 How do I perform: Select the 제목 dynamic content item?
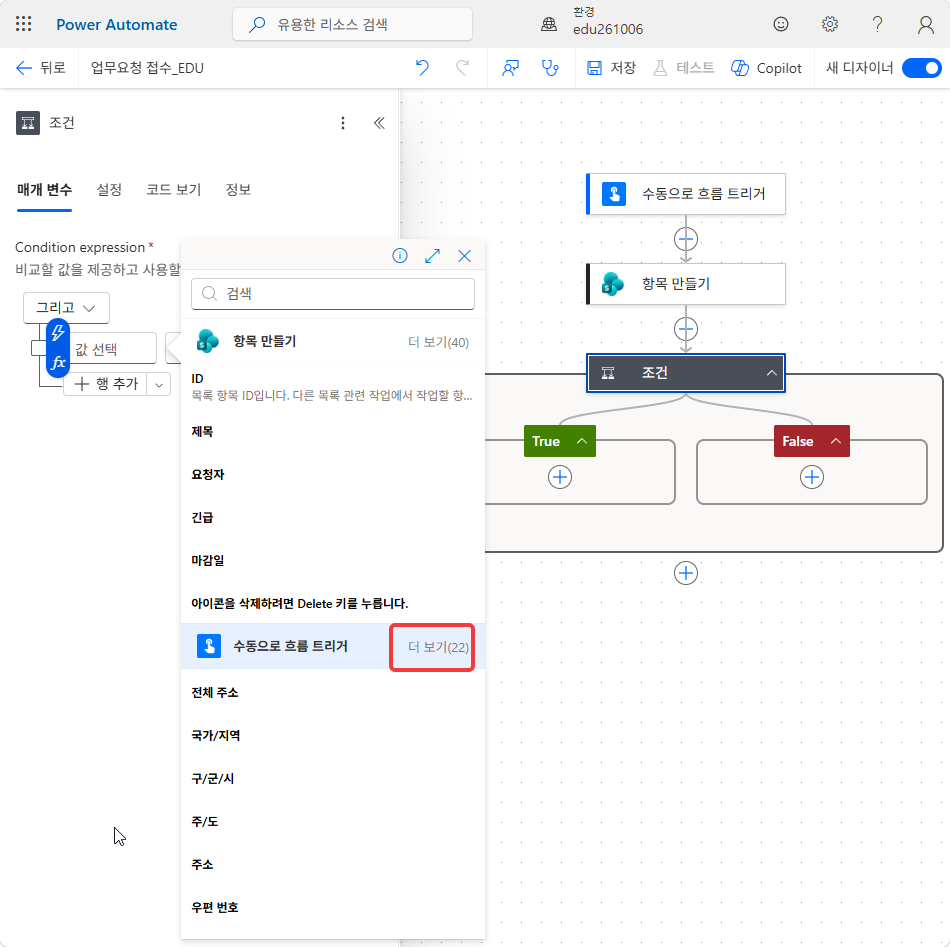click(x=333, y=431)
